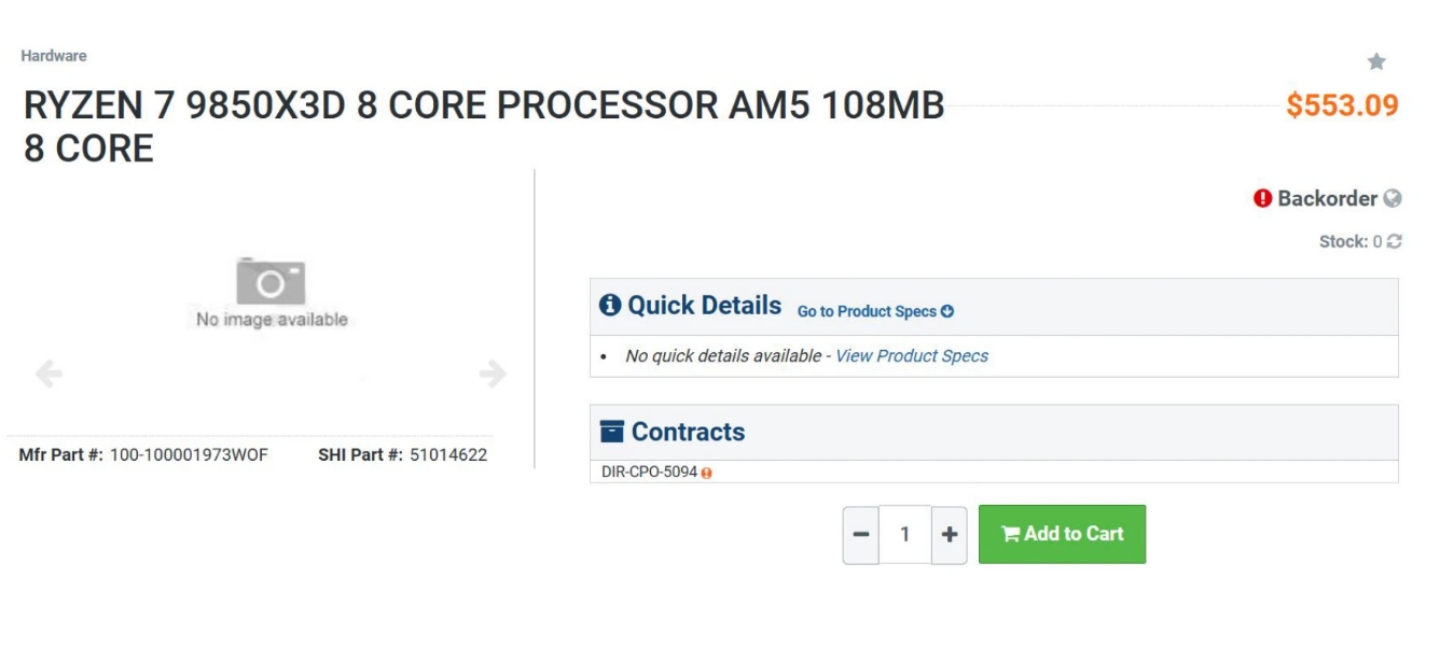Click the quantity input field
Image resolution: width=1440 pixels, height=648 pixels.
[905, 533]
